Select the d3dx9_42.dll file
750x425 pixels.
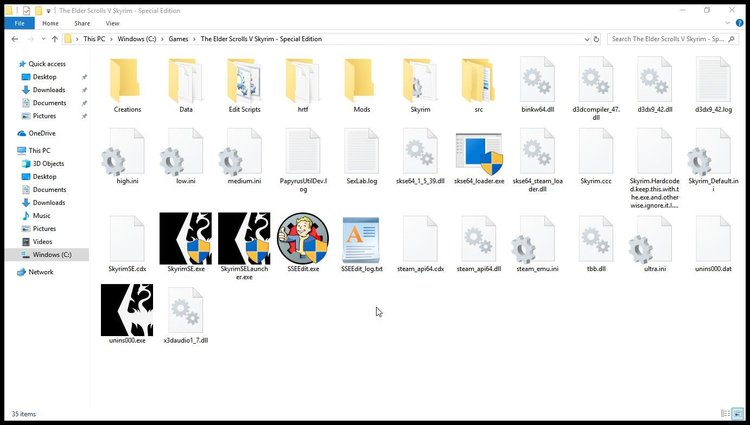pos(655,85)
